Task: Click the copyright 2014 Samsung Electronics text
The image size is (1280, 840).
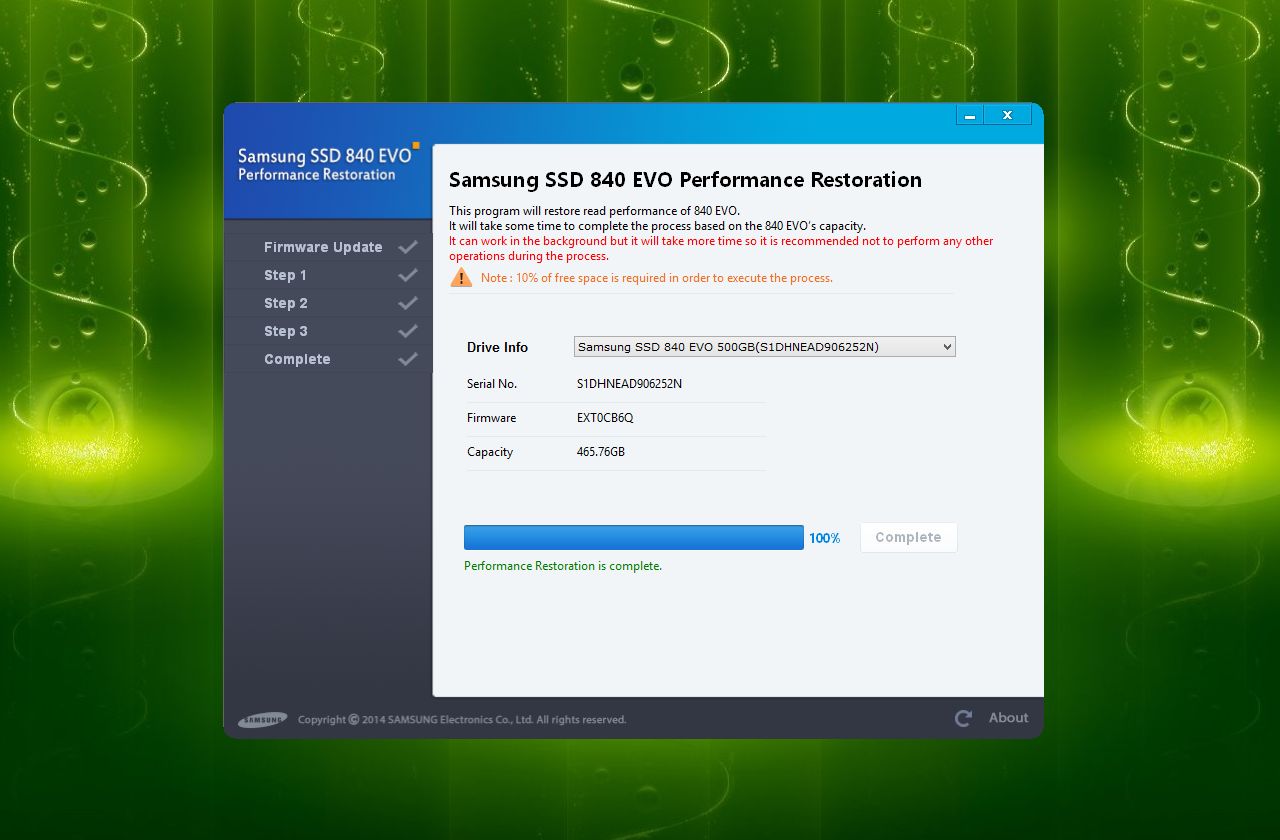Action: tap(462, 719)
